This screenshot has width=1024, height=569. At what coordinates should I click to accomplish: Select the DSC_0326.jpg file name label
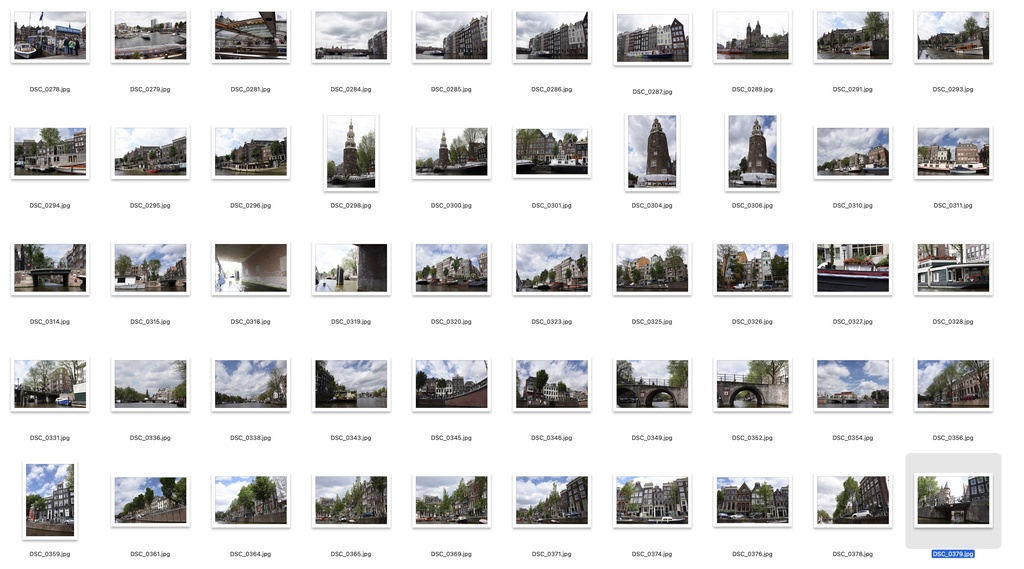tap(752, 321)
